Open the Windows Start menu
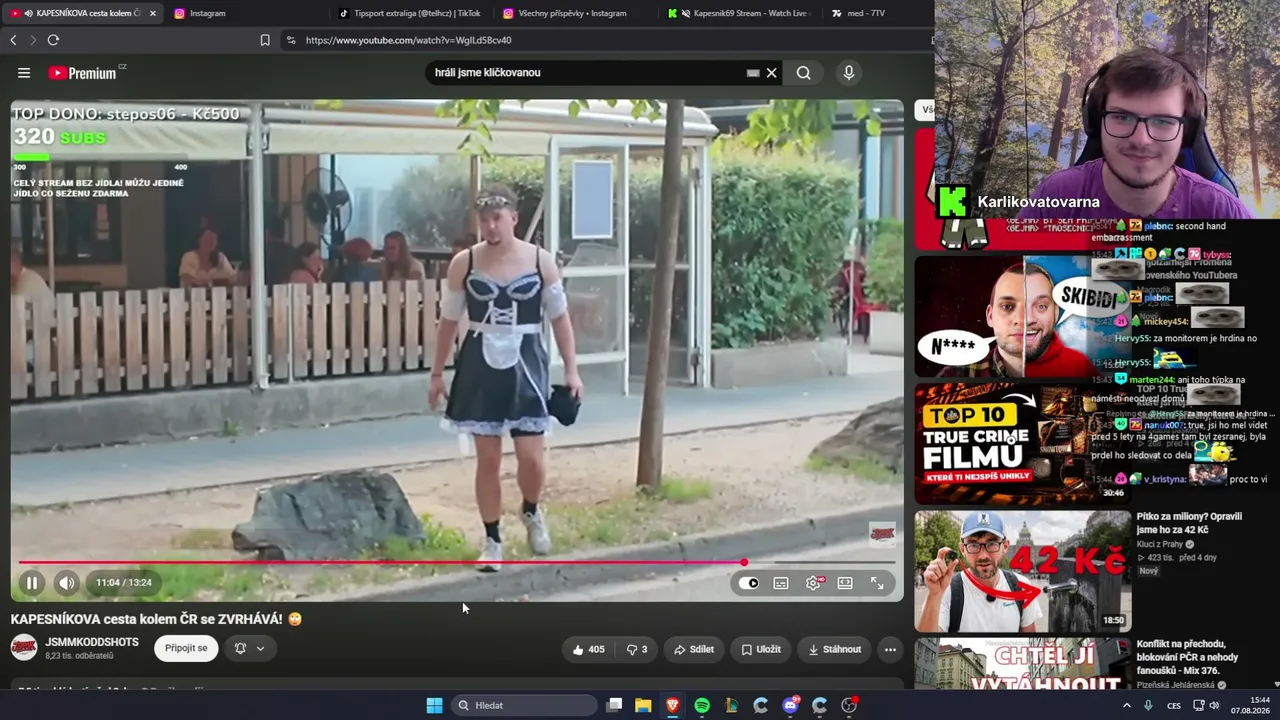Viewport: 1280px width, 720px height. coord(434,705)
